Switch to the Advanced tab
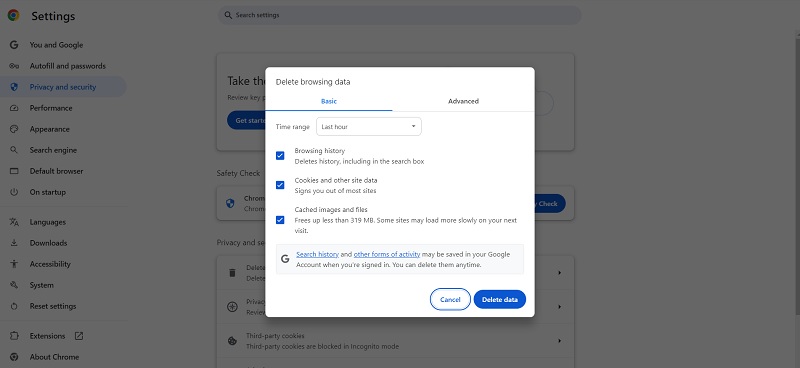Image resolution: width=800 pixels, height=368 pixels. point(463,101)
